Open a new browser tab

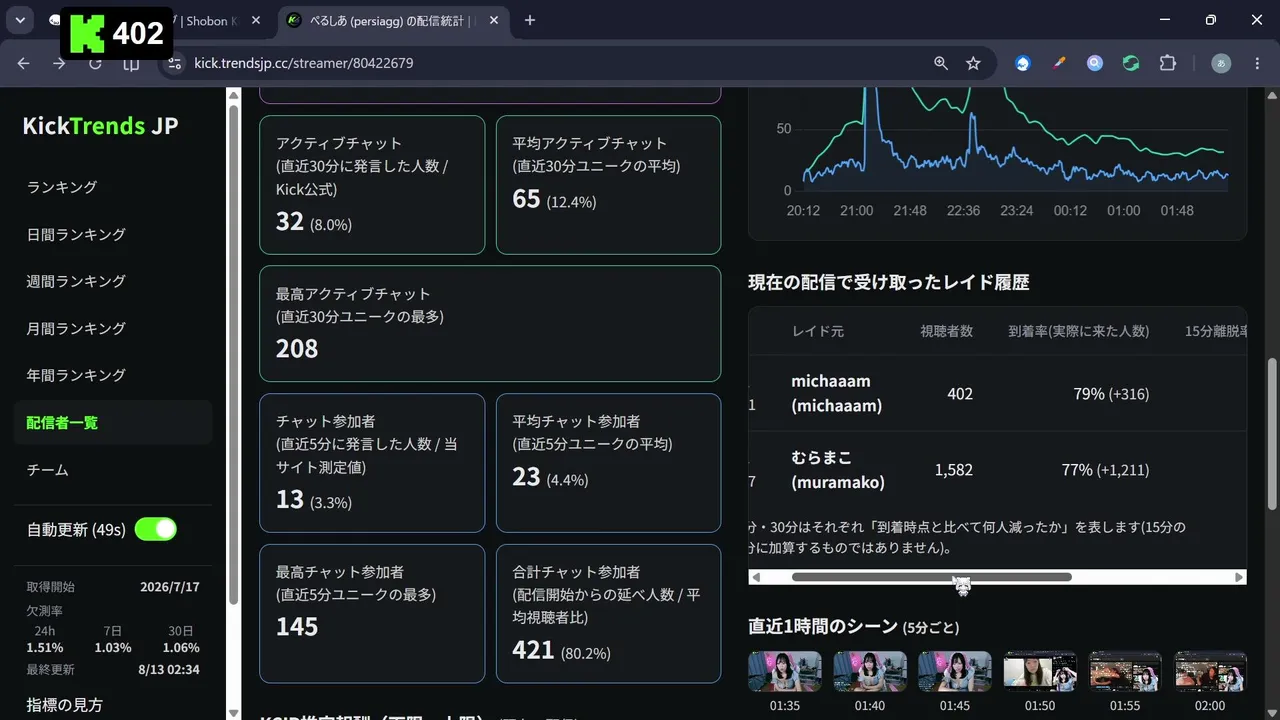point(530,20)
